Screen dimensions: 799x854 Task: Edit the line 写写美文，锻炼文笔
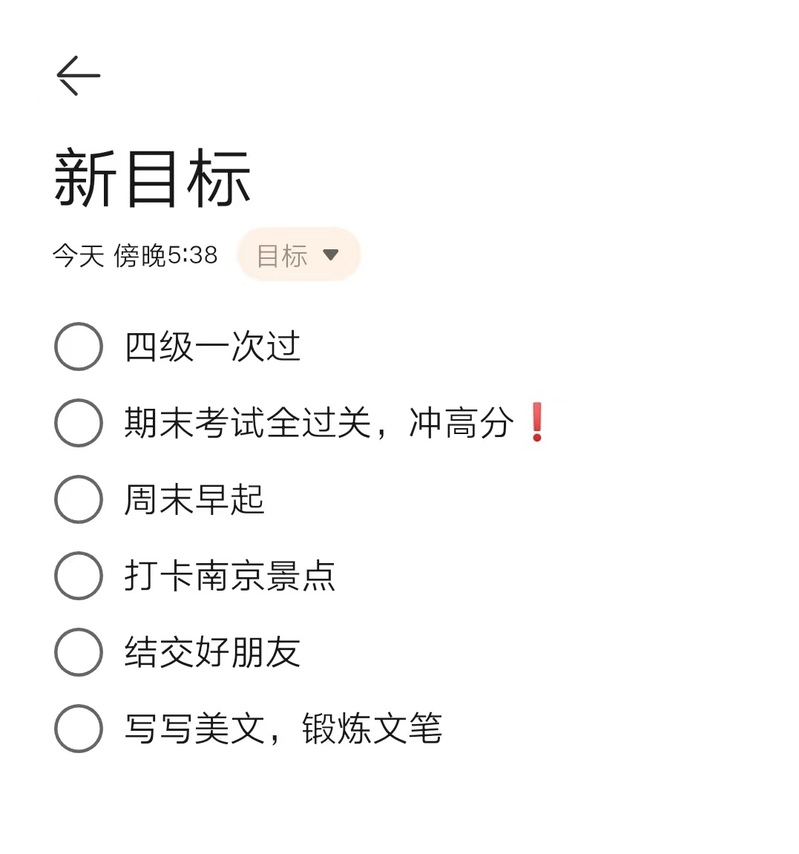click(283, 729)
